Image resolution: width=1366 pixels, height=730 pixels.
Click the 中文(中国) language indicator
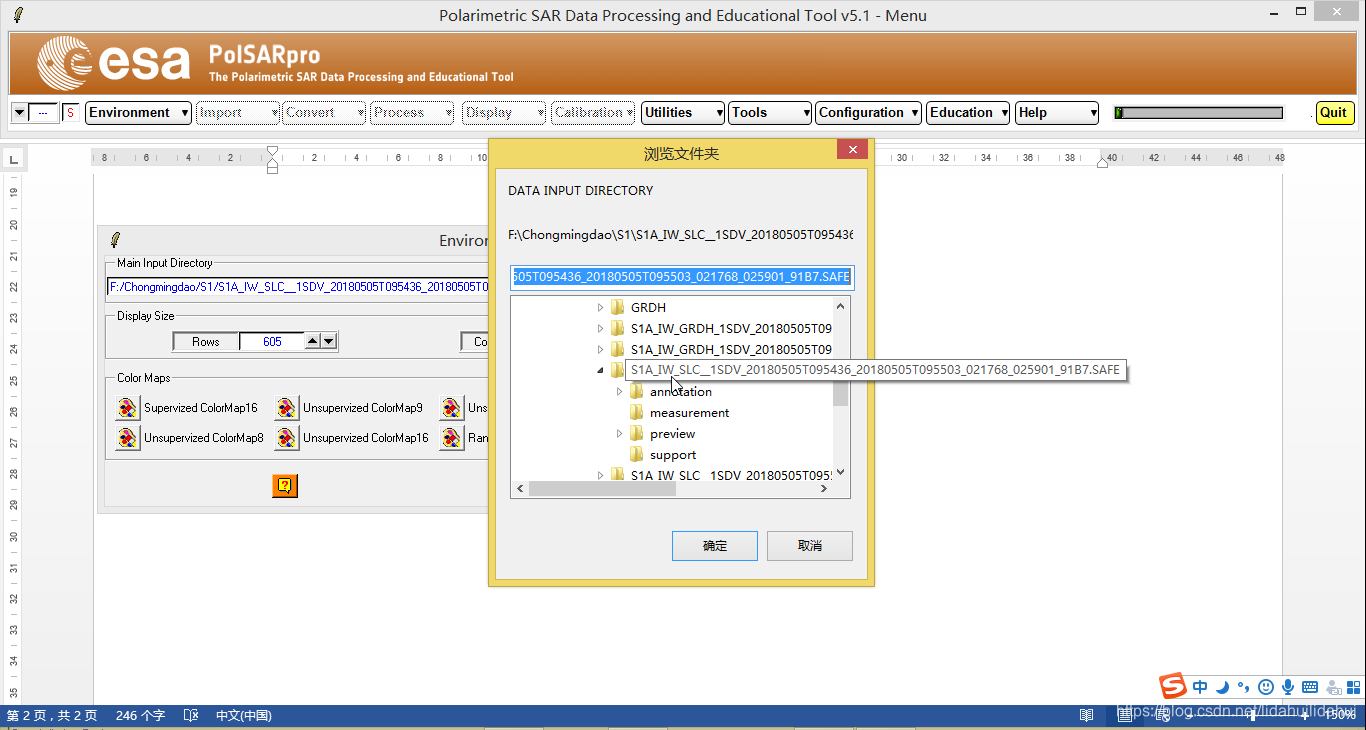[244, 715]
